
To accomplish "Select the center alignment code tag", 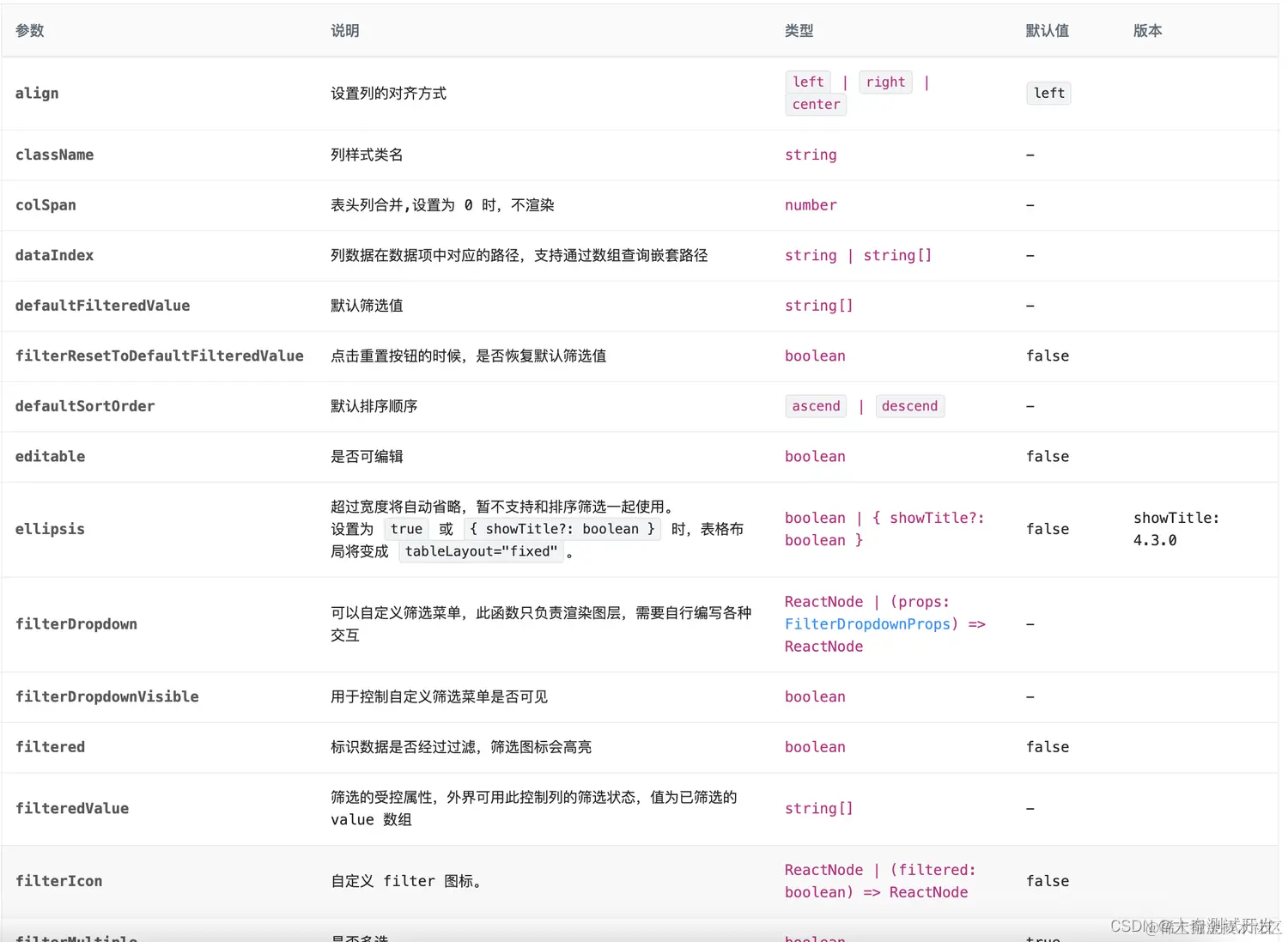I will (x=815, y=104).
